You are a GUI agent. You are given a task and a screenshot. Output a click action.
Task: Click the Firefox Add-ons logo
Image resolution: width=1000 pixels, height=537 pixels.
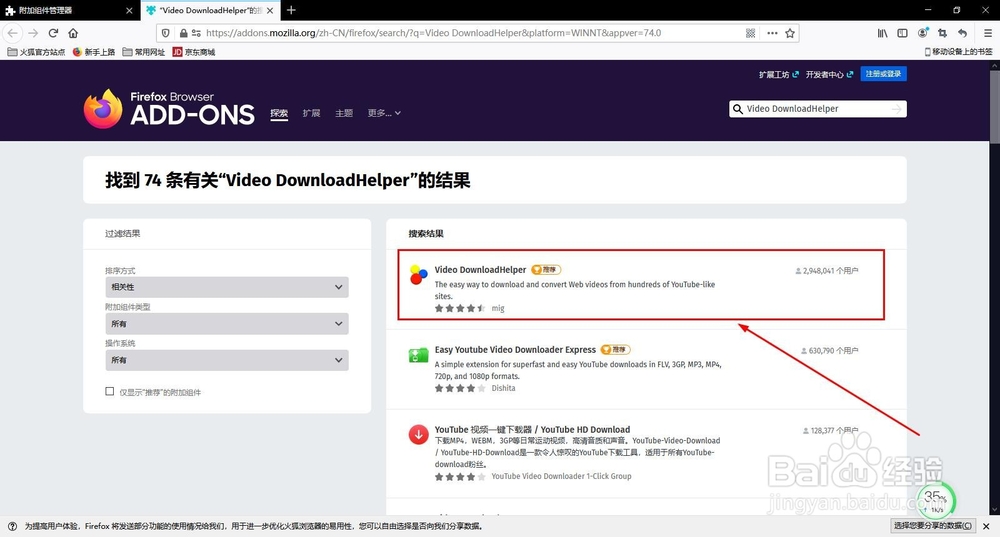169,108
